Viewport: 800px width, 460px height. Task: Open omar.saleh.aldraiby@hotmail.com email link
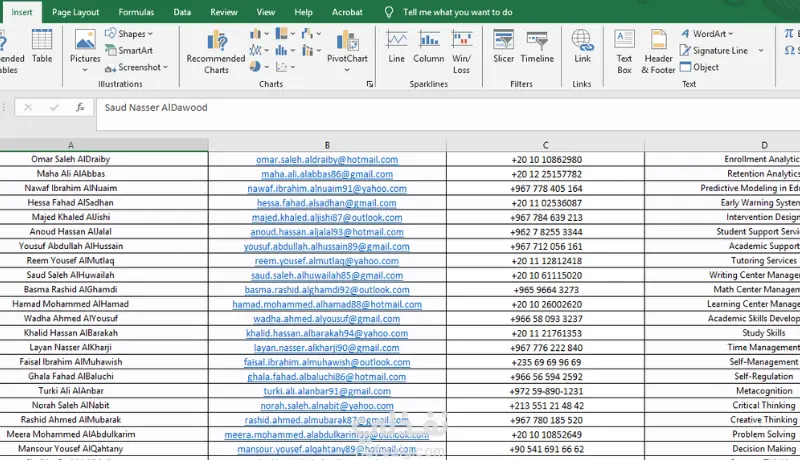tap(327, 160)
